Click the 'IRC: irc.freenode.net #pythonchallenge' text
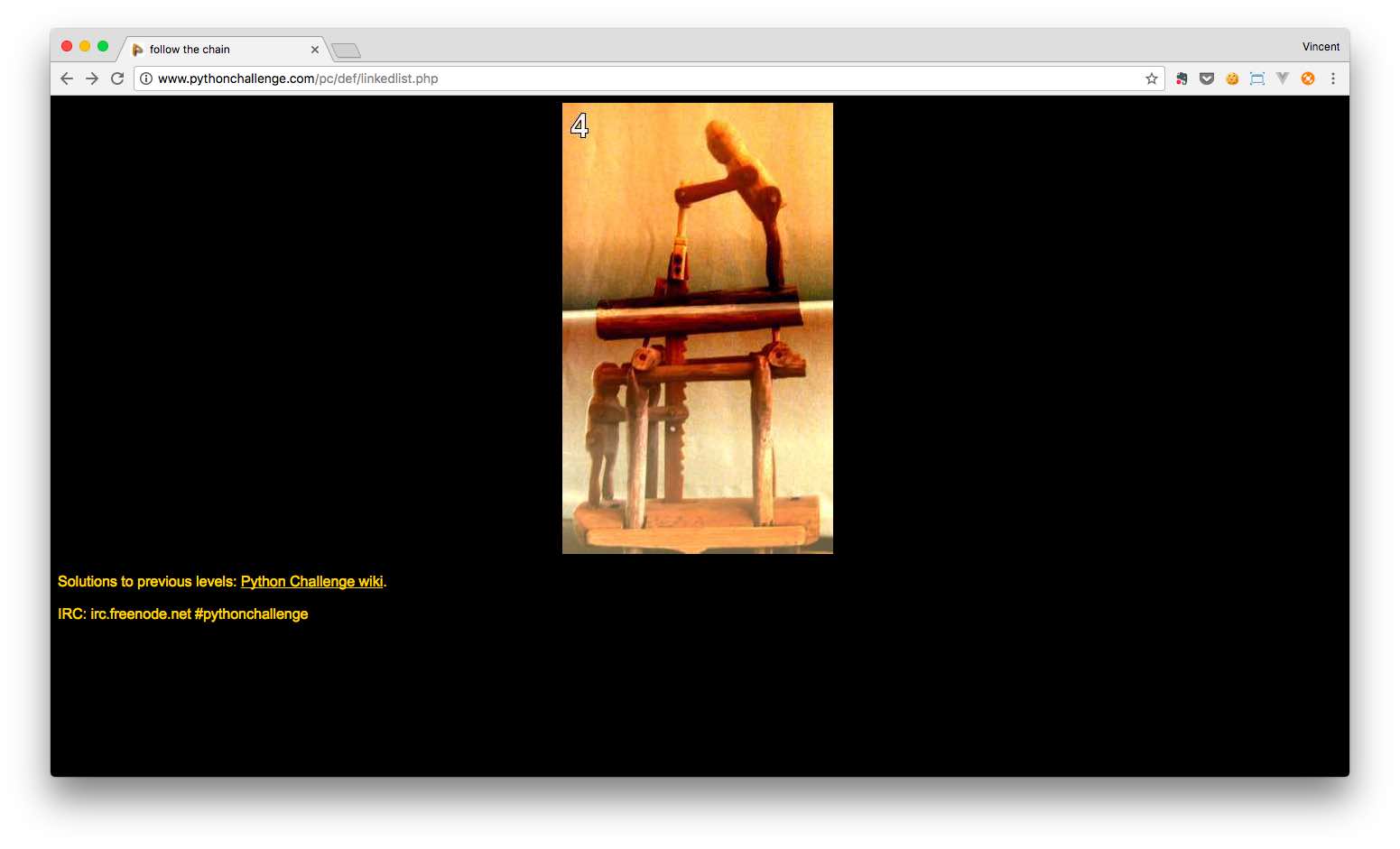1400x849 pixels. point(183,614)
